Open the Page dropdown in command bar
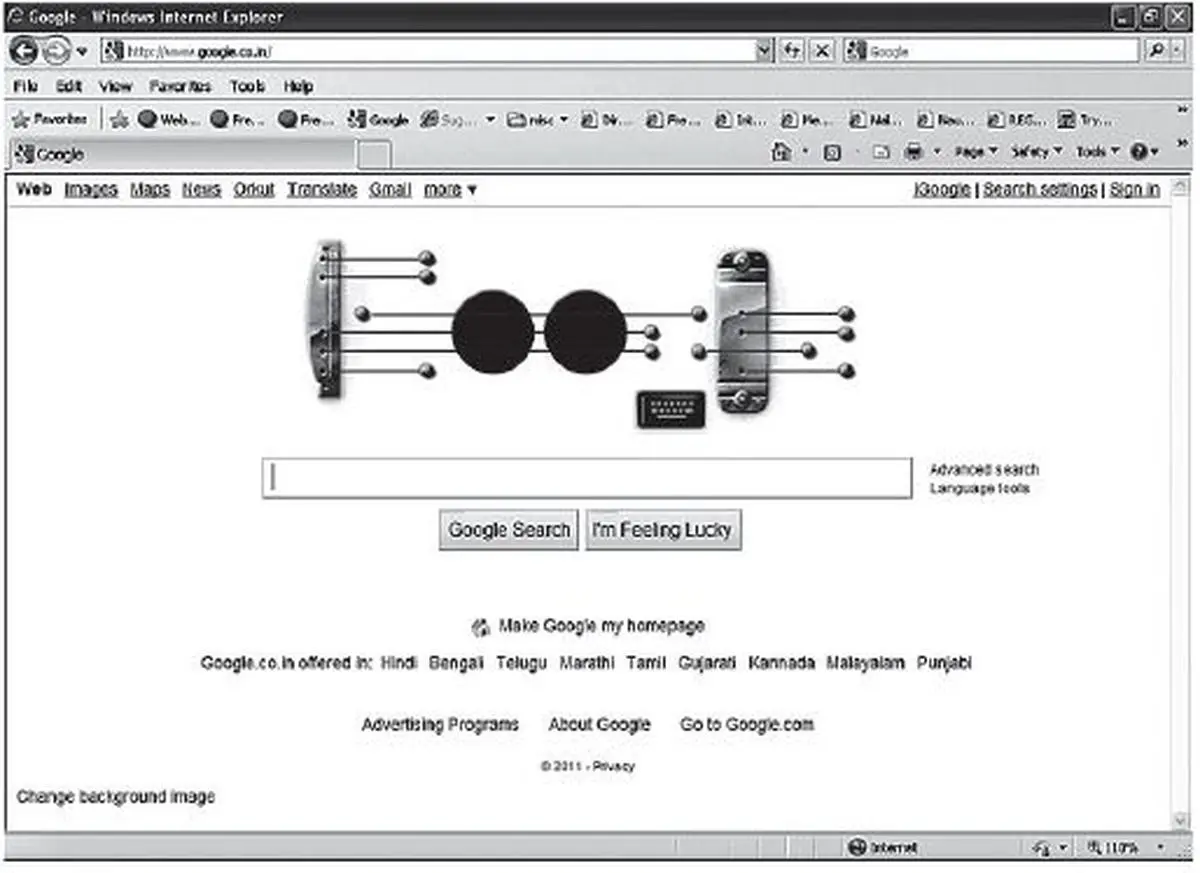The image size is (1200, 873). 976,152
